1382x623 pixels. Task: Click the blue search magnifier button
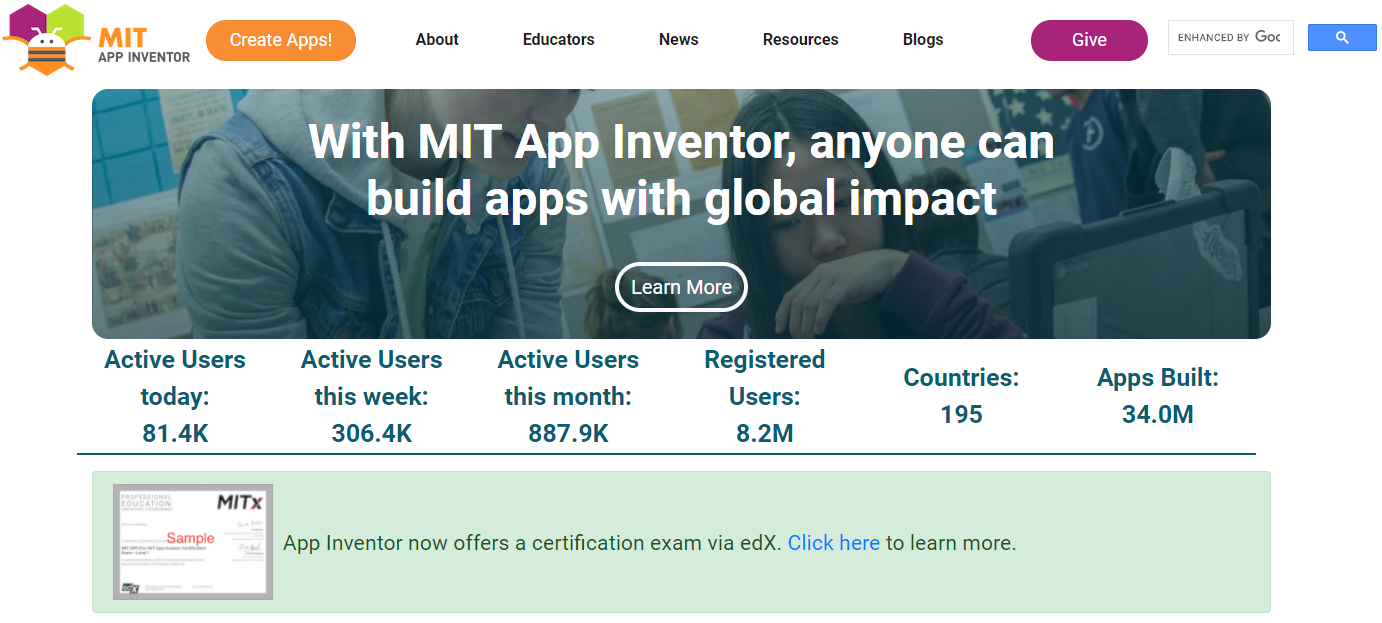tap(1342, 38)
